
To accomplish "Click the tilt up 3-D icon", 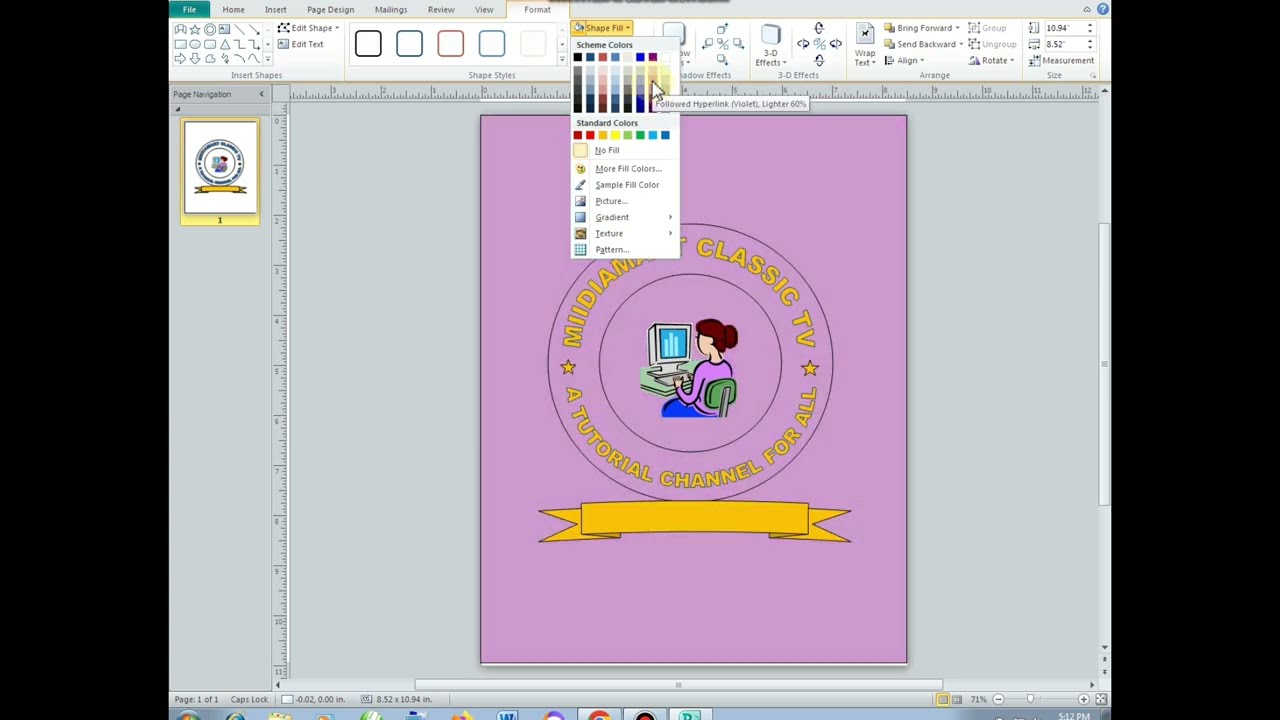I will [819, 28].
